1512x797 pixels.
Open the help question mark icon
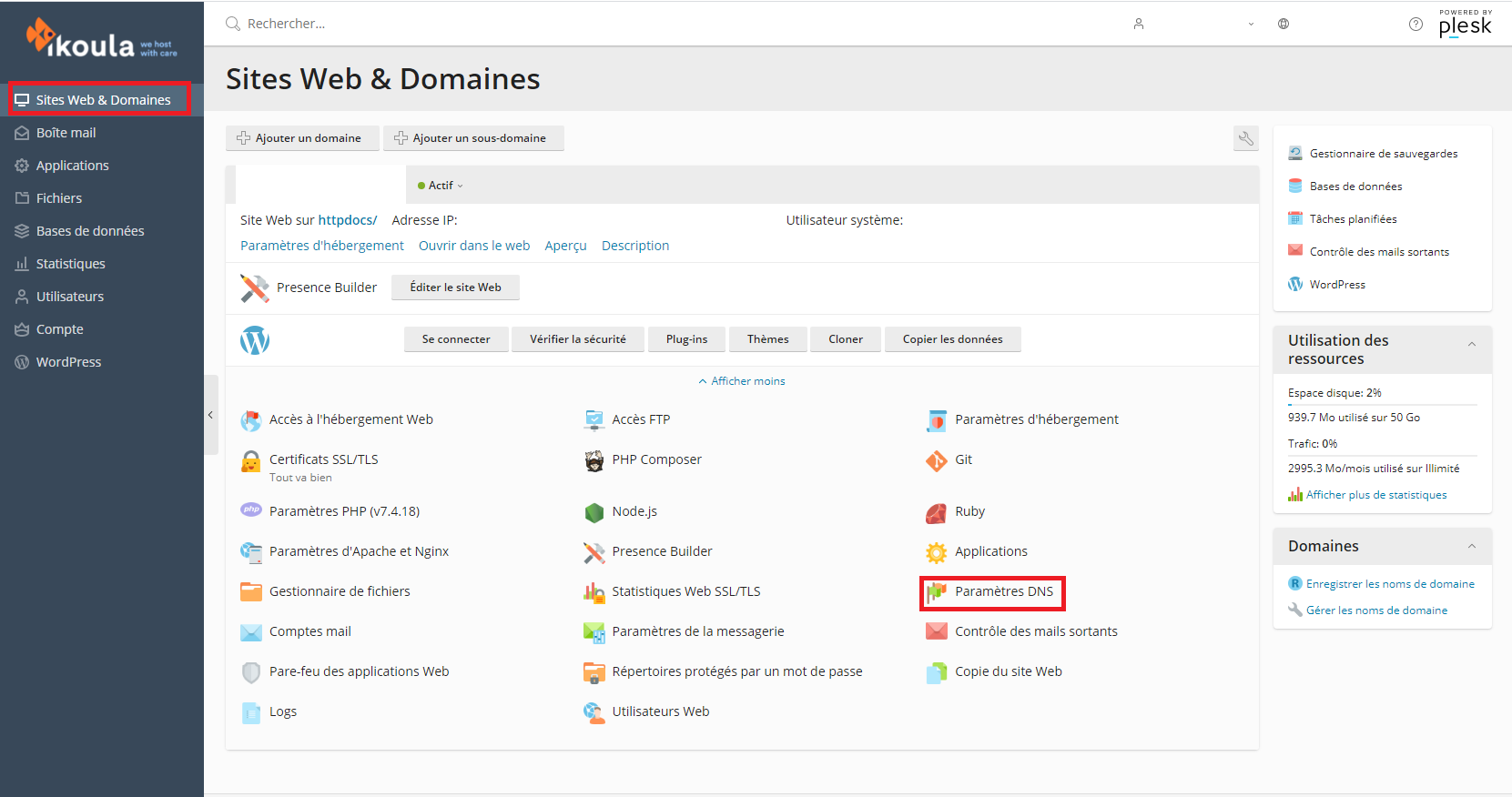tap(1416, 25)
